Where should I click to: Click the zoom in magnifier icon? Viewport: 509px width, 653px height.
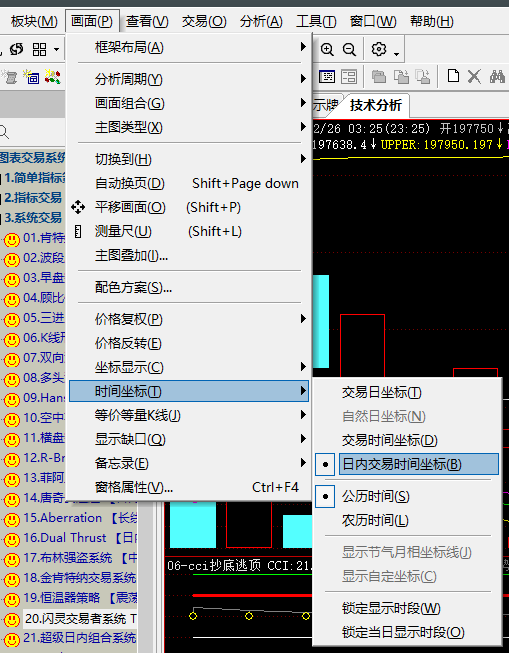(x=327, y=50)
